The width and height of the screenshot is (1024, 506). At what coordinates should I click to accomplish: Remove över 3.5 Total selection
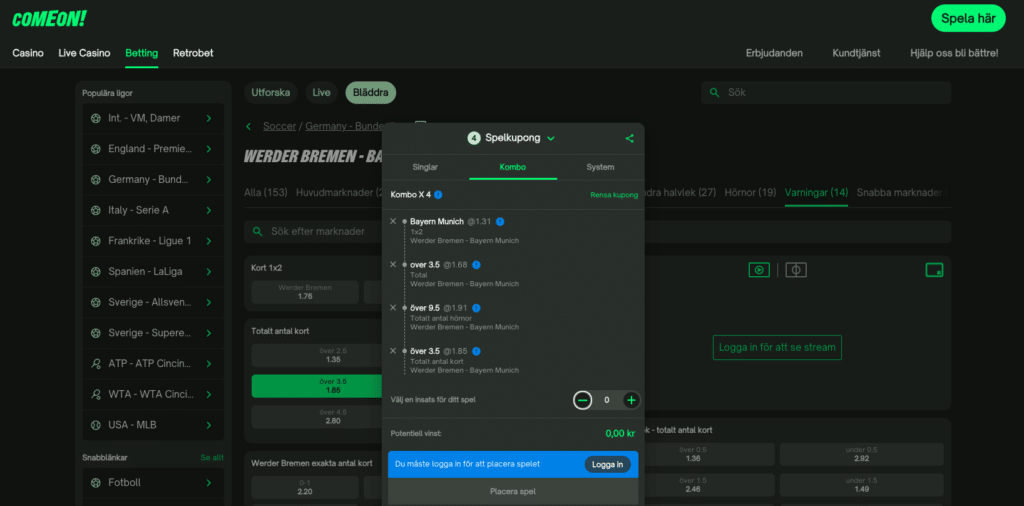(x=393, y=264)
